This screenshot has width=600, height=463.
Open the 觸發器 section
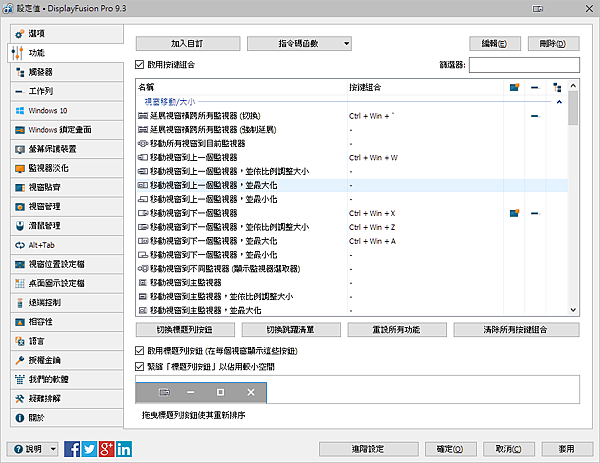click(x=67, y=72)
